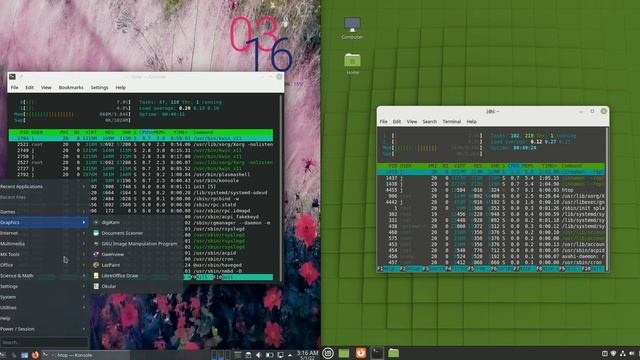
Task: Click the battery icon in KDE tray
Action: tap(269, 355)
